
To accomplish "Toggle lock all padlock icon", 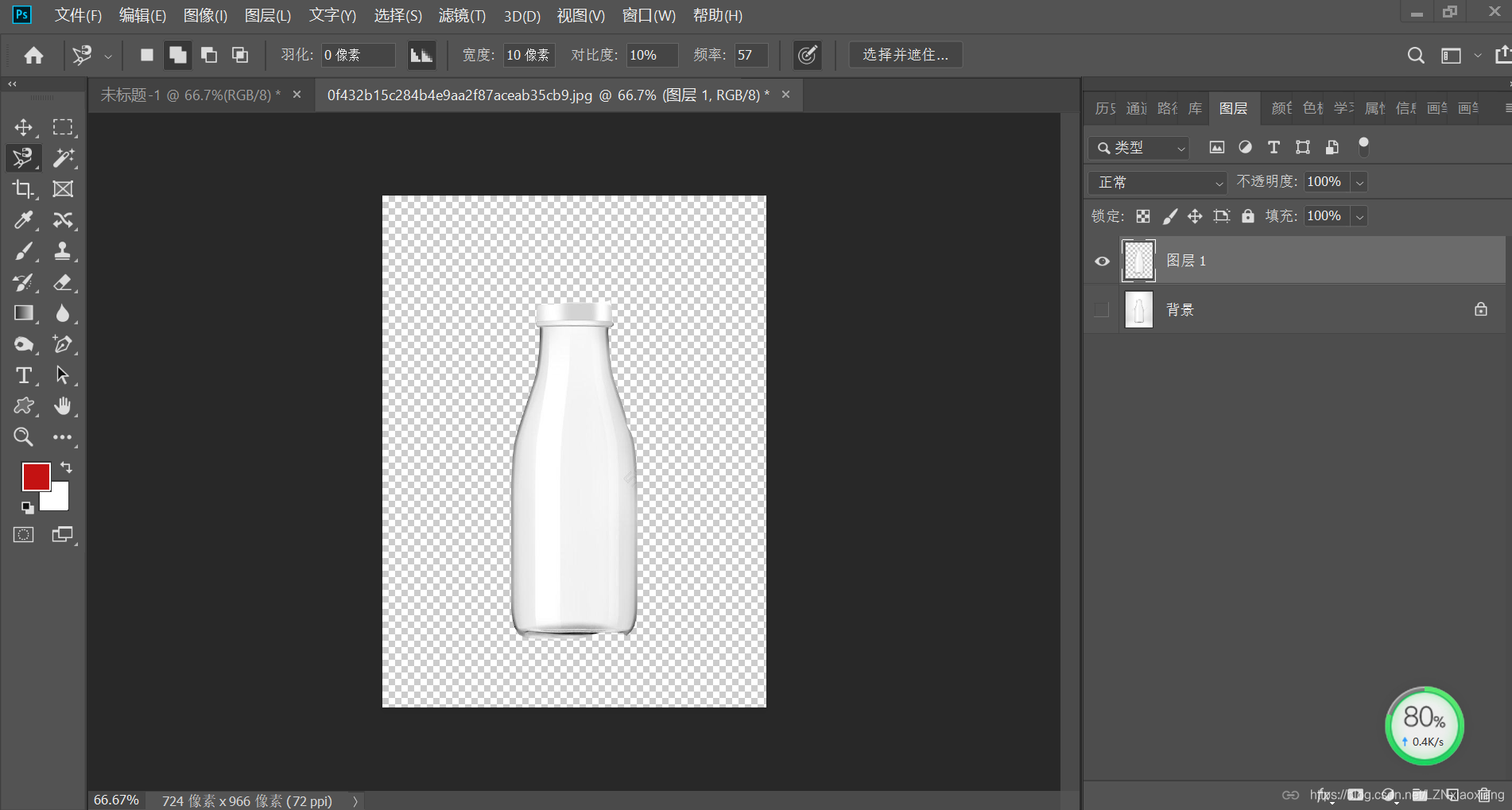I will click(1248, 216).
